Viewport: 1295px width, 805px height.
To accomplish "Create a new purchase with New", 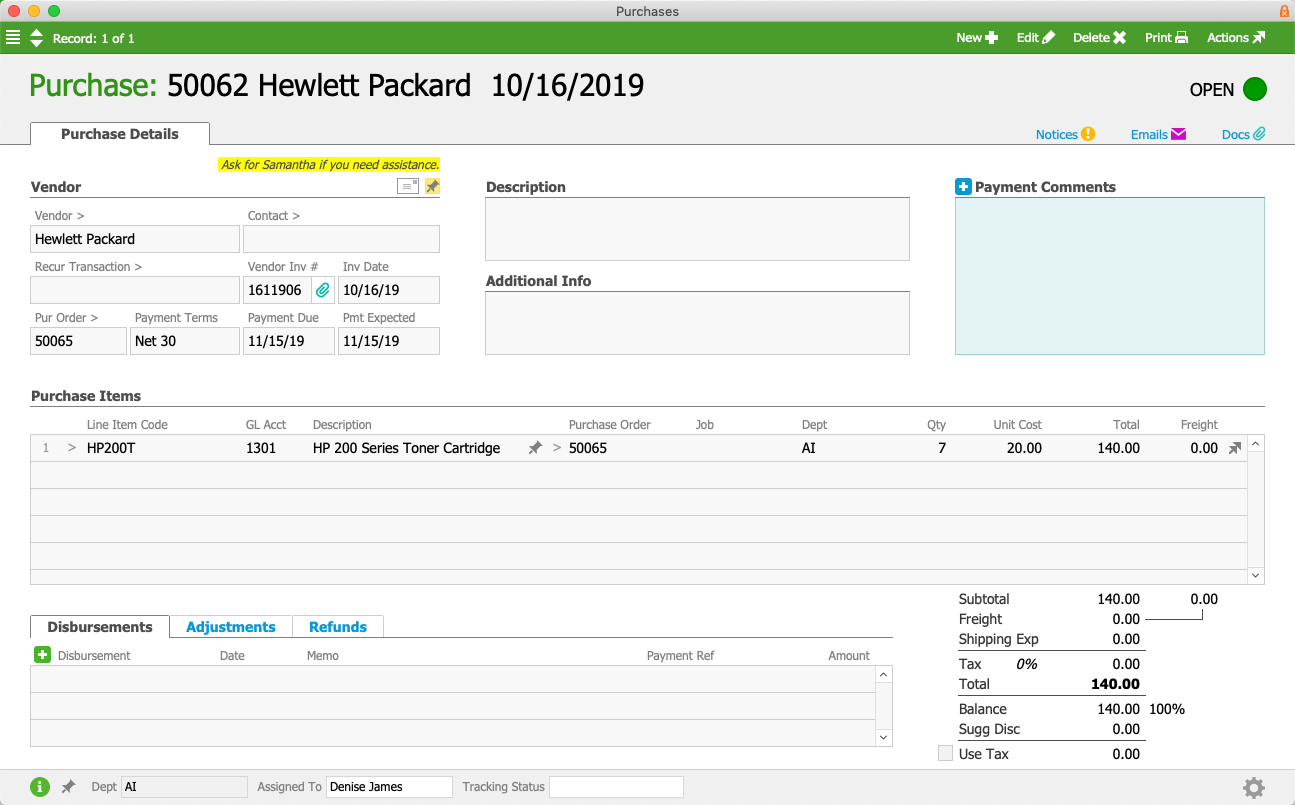I will pos(977,38).
